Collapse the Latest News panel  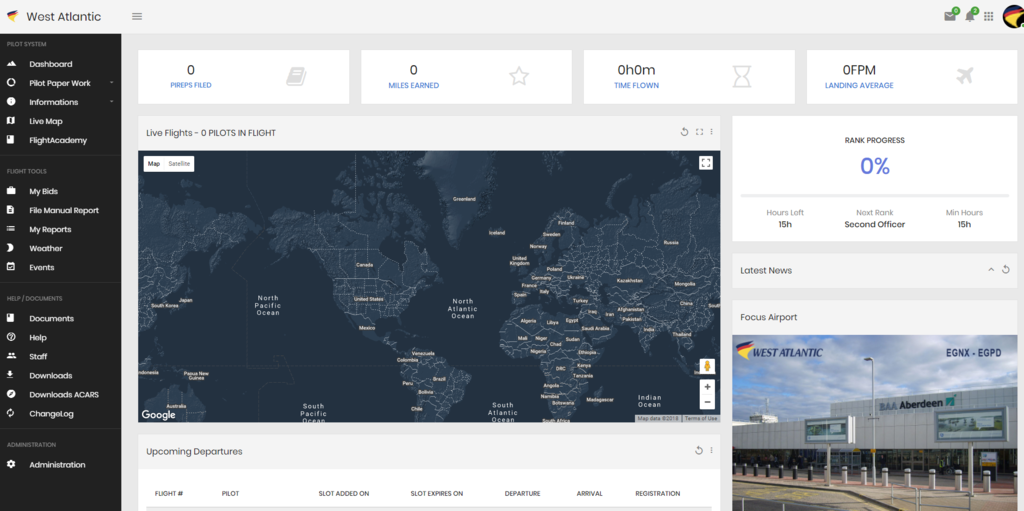(x=991, y=270)
